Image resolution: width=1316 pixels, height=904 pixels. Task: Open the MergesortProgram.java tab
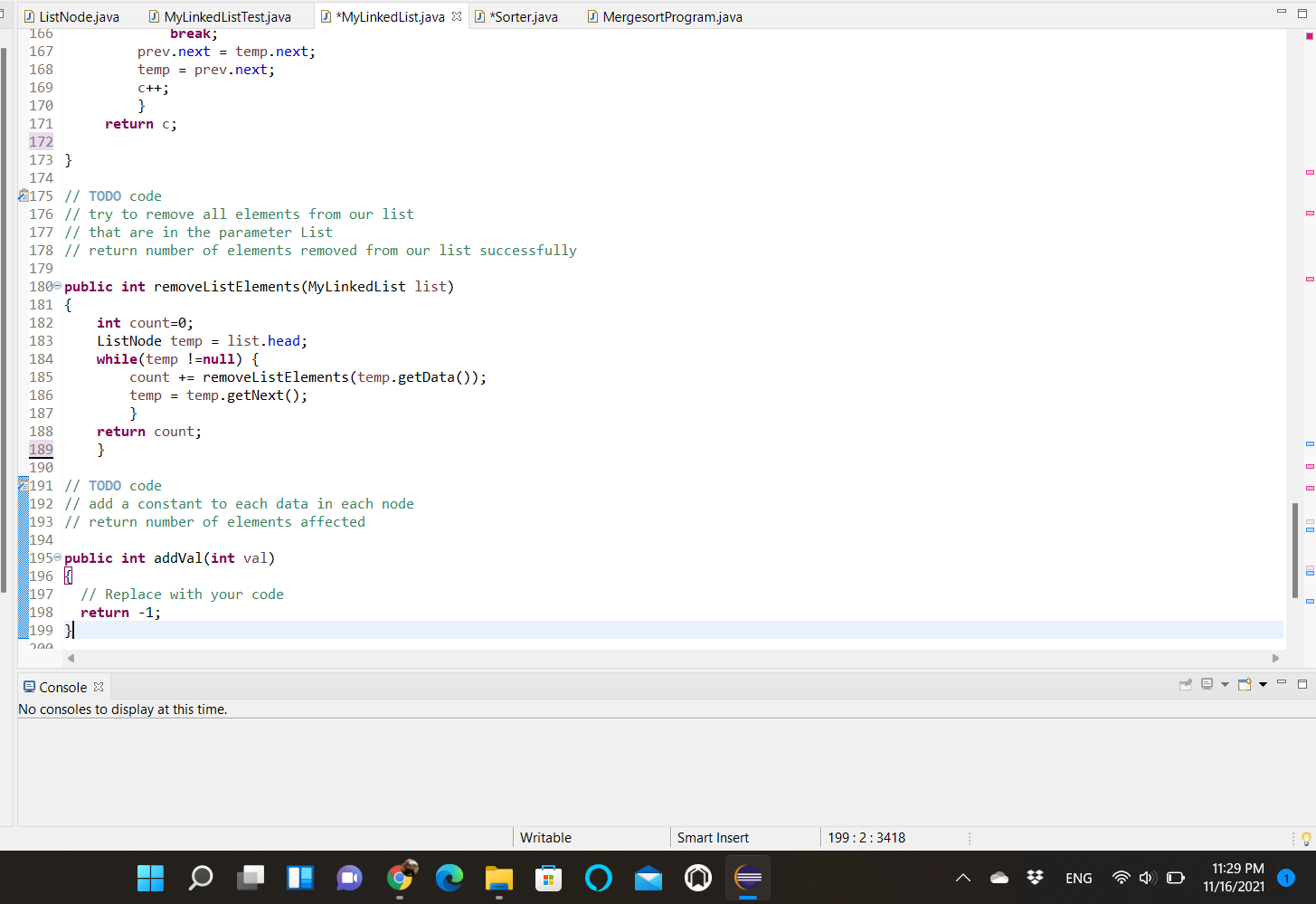665,17
